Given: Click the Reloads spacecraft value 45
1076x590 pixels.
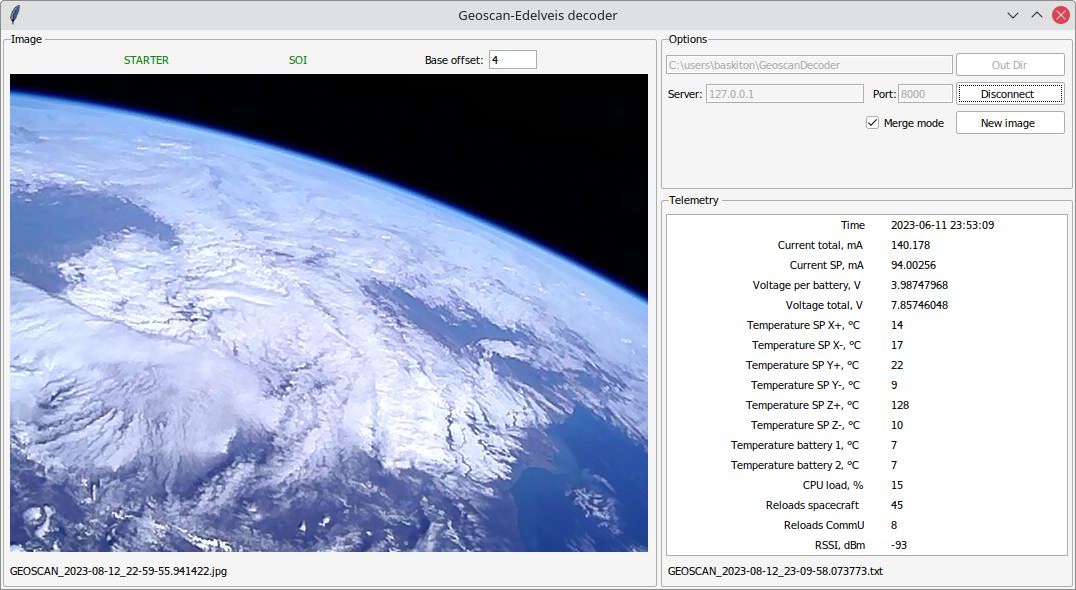Looking at the screenshot, I should coord(897,505).
